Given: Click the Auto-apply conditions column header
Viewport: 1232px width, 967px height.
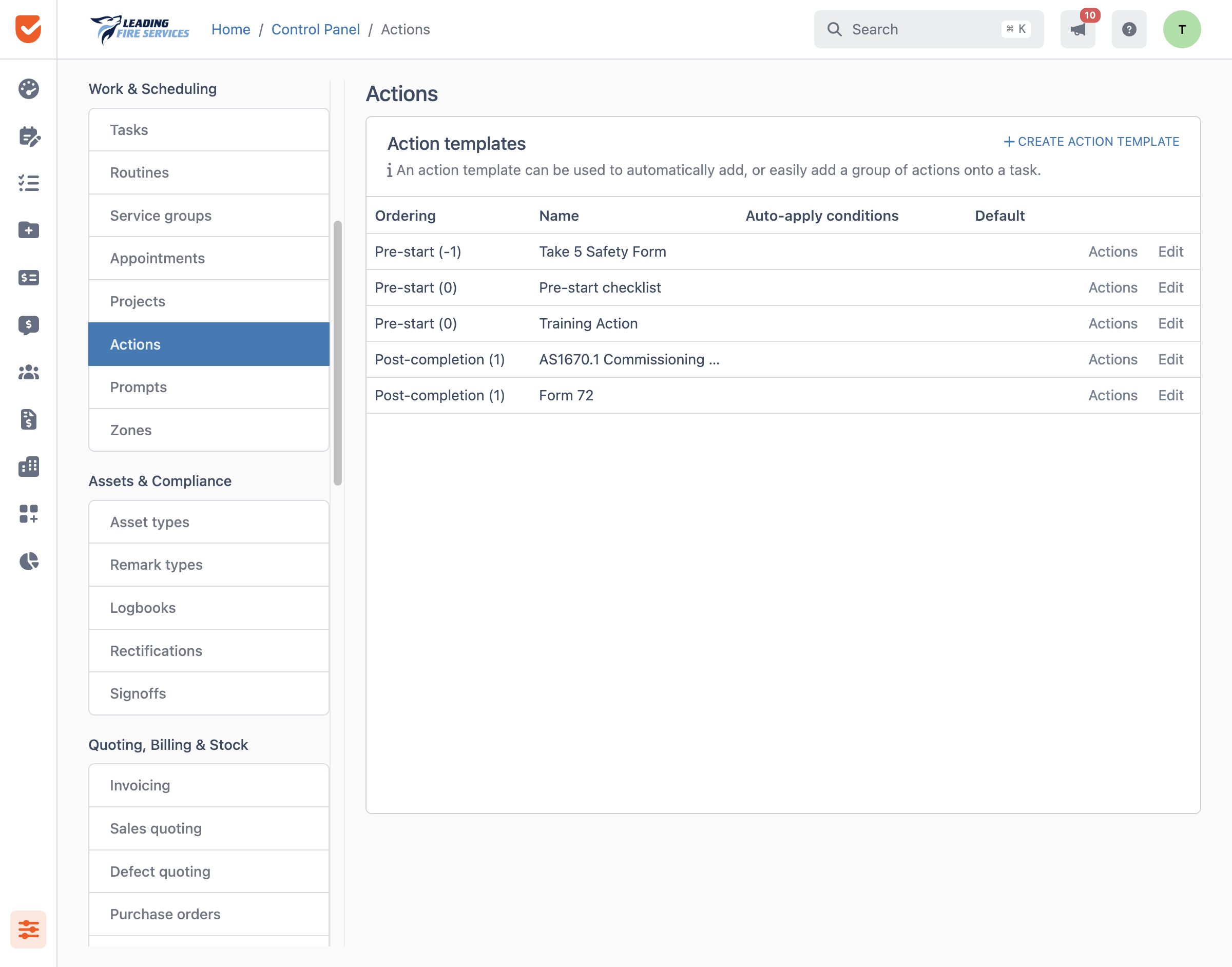Looking at the screenshot, I should click(821, 216).
